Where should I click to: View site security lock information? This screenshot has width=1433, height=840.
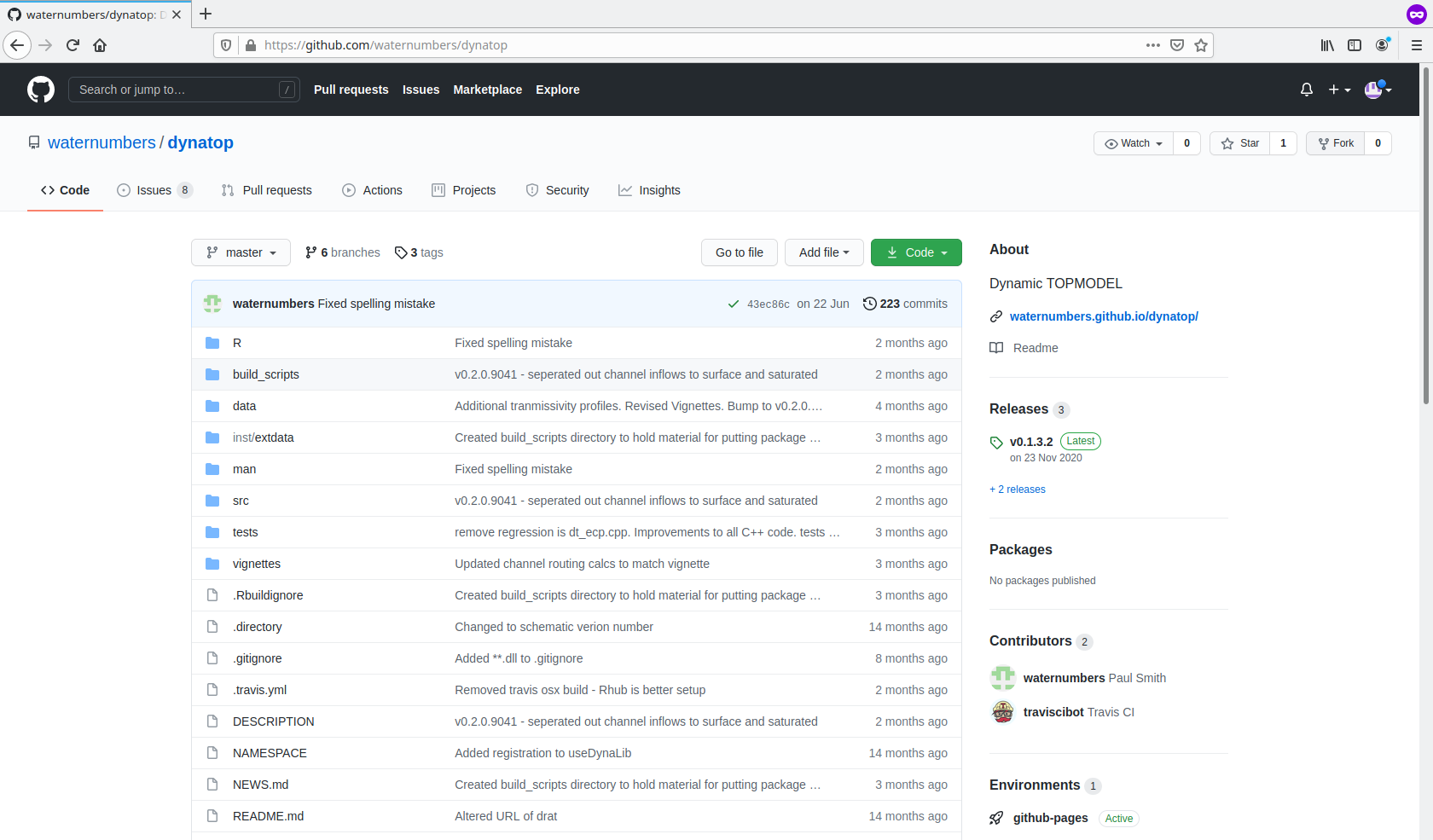coord(251,45)
